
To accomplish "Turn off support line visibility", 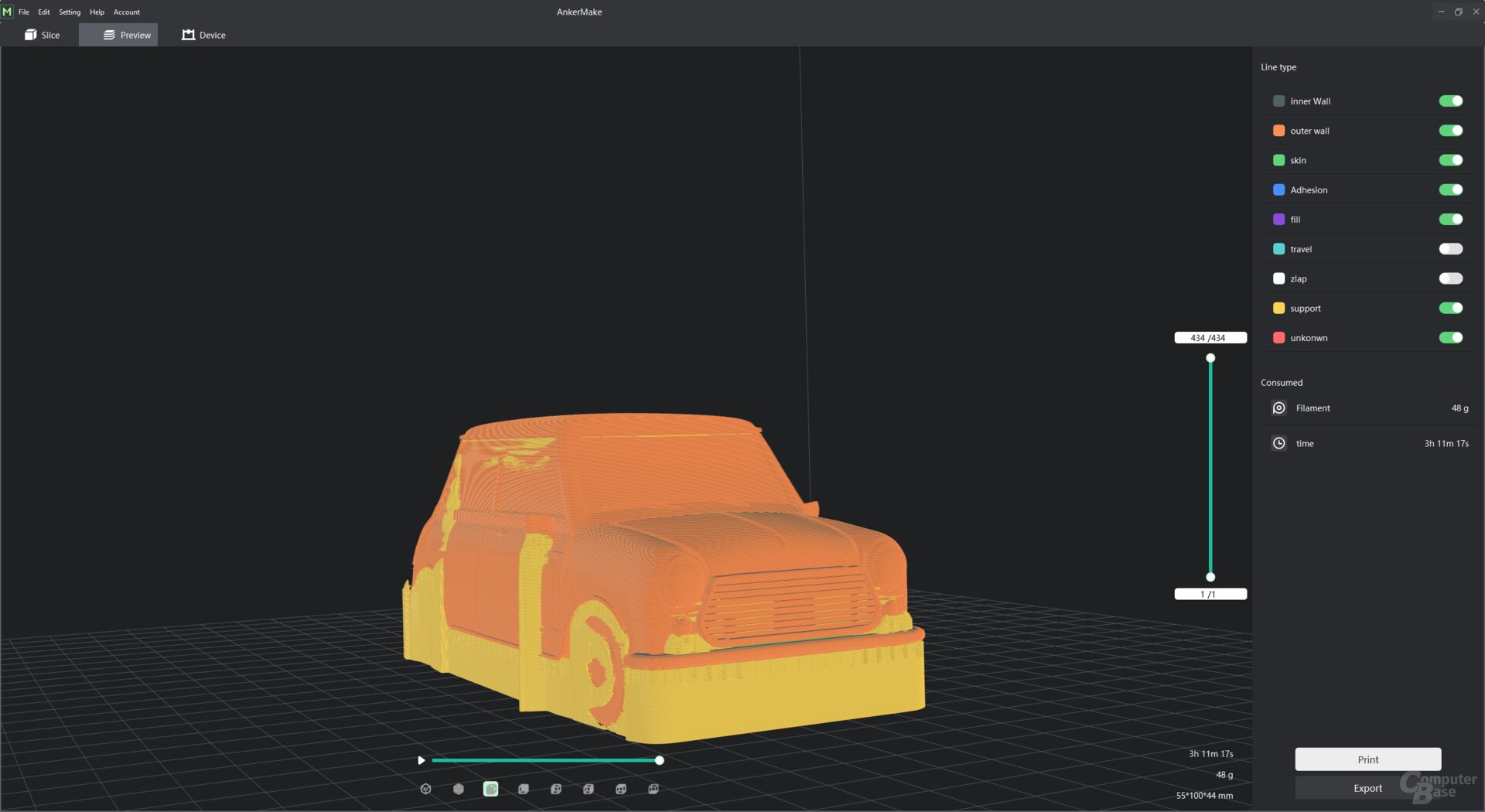I will click(1450, 308).
